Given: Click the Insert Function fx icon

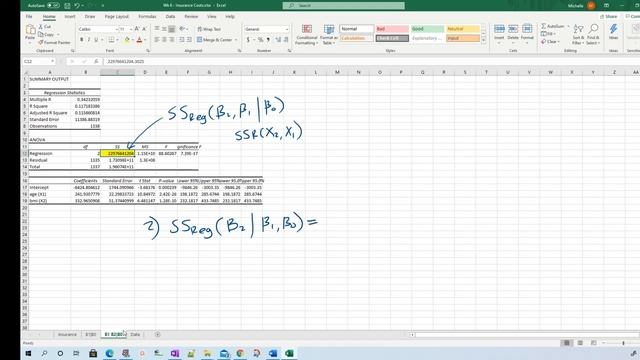Looking at the screenshot, I should pos(96,61).
